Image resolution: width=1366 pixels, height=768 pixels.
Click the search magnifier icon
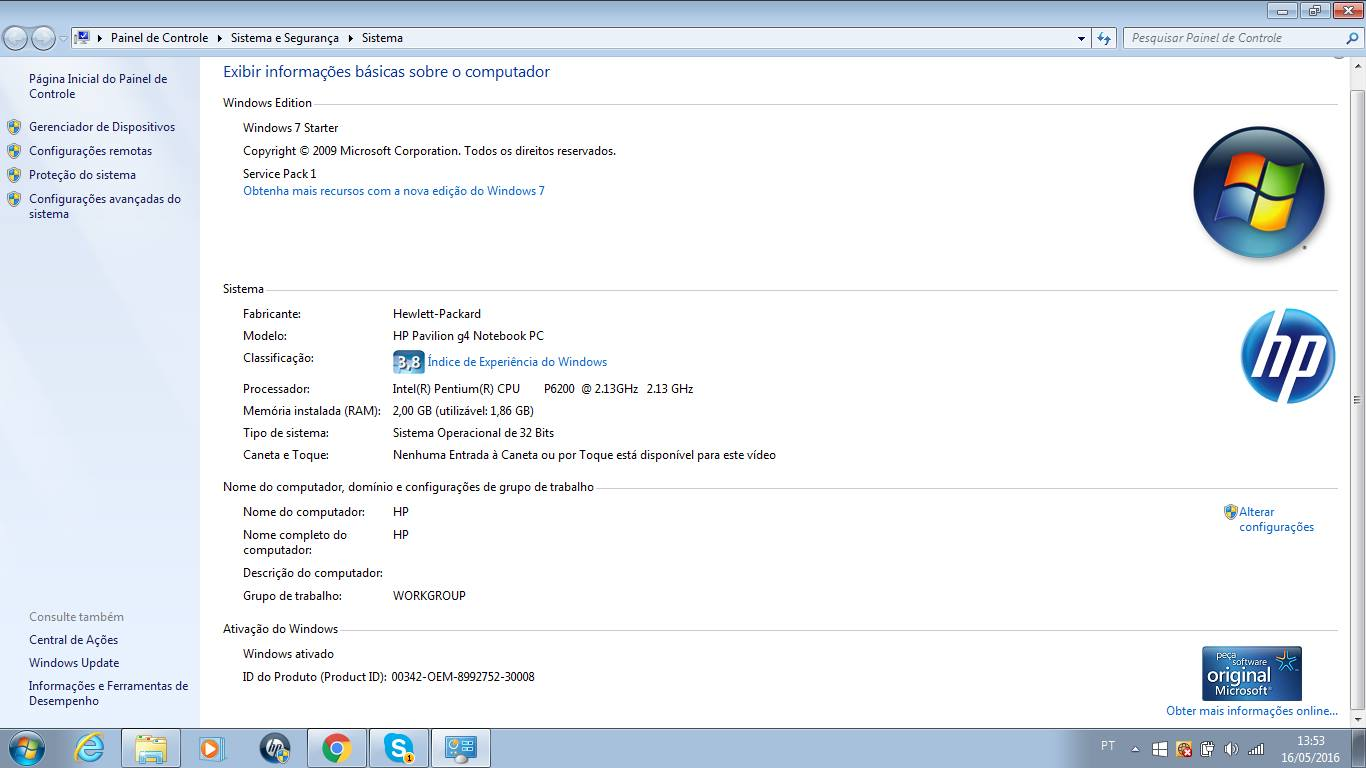1352,38
